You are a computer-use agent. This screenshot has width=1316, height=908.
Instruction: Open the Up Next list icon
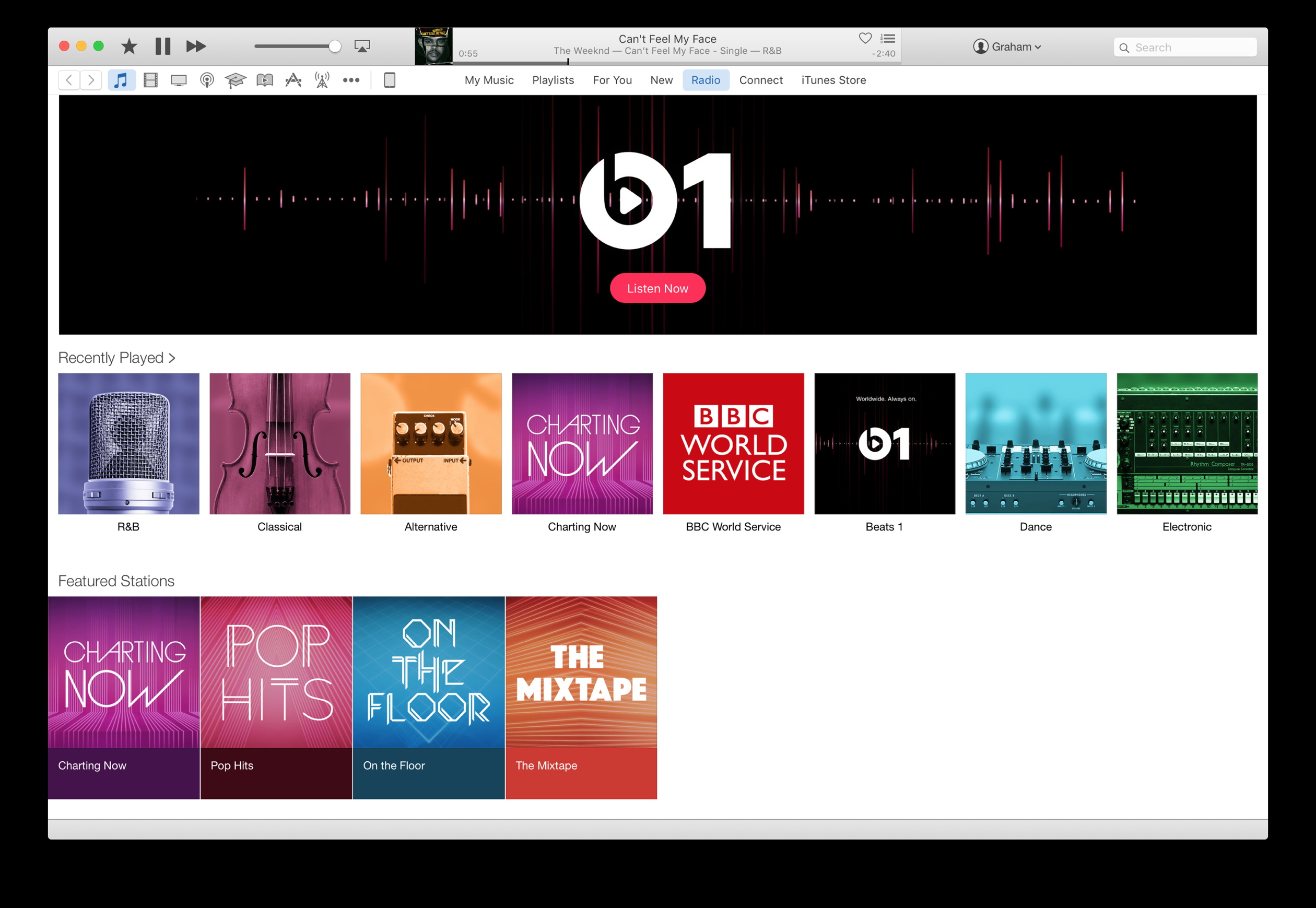(x=888, y=38)
